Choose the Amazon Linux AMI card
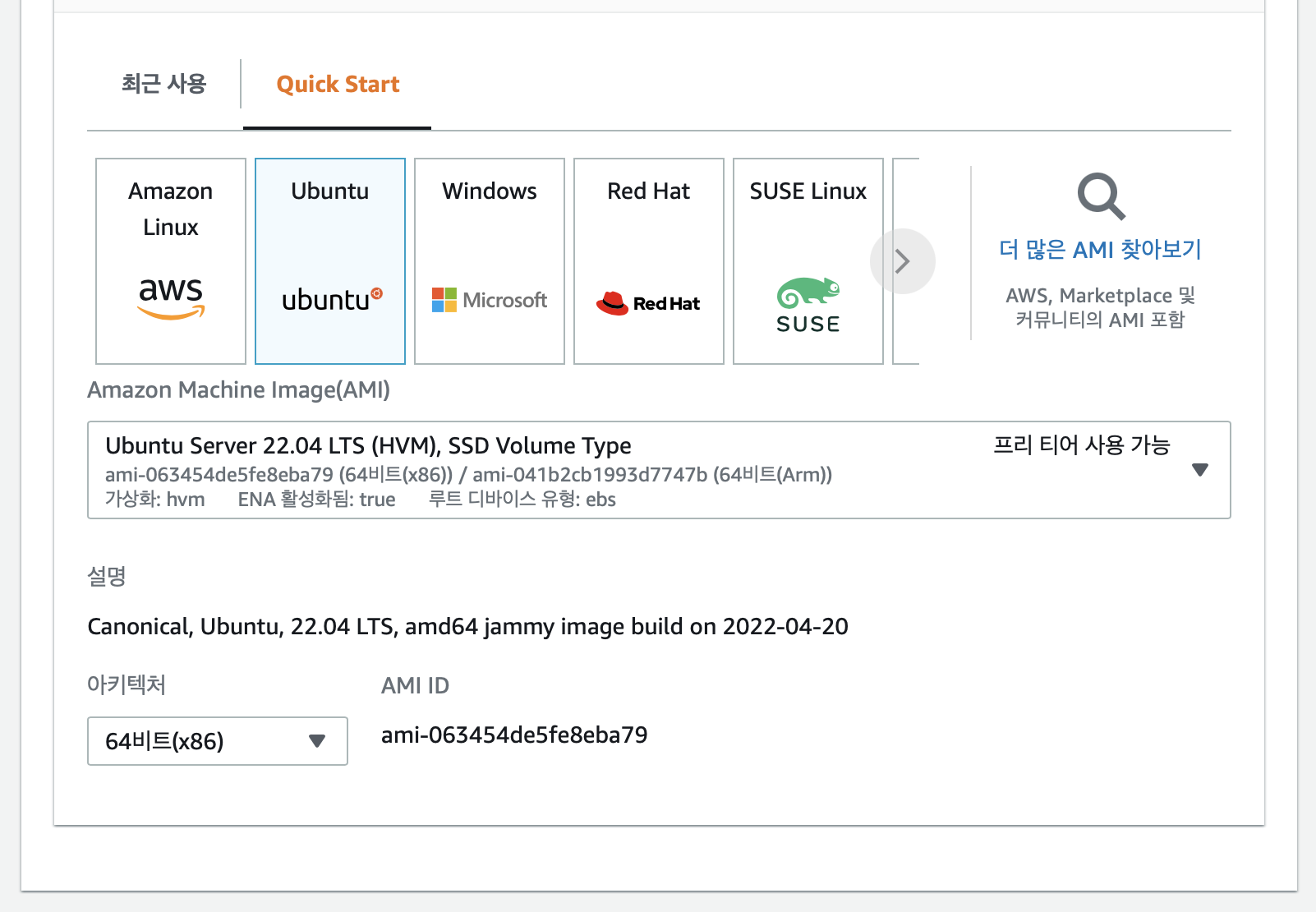 point(171,261)
